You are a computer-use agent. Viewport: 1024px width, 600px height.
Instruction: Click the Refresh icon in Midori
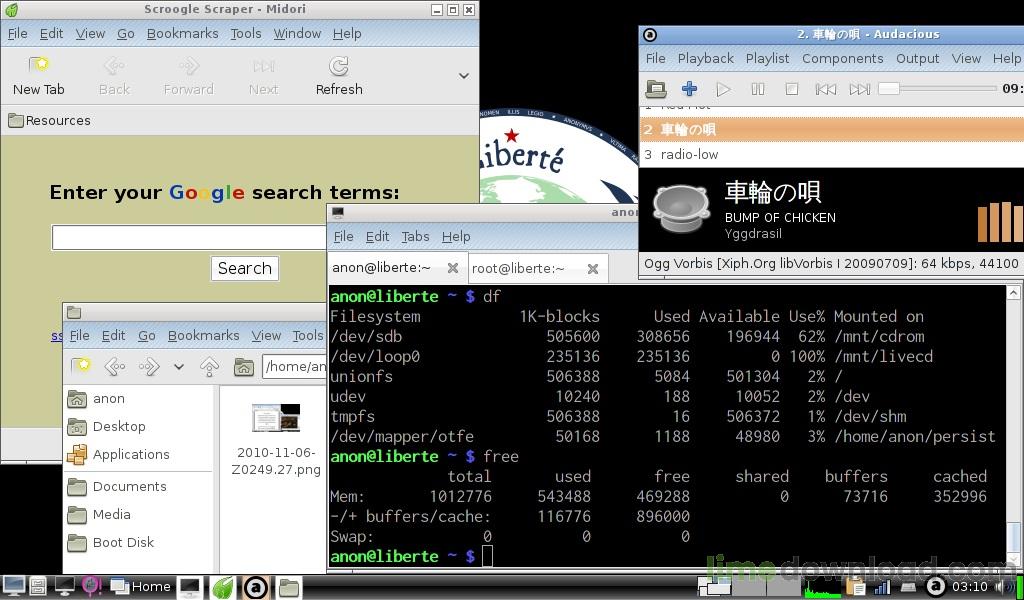[x=339, y=67]
